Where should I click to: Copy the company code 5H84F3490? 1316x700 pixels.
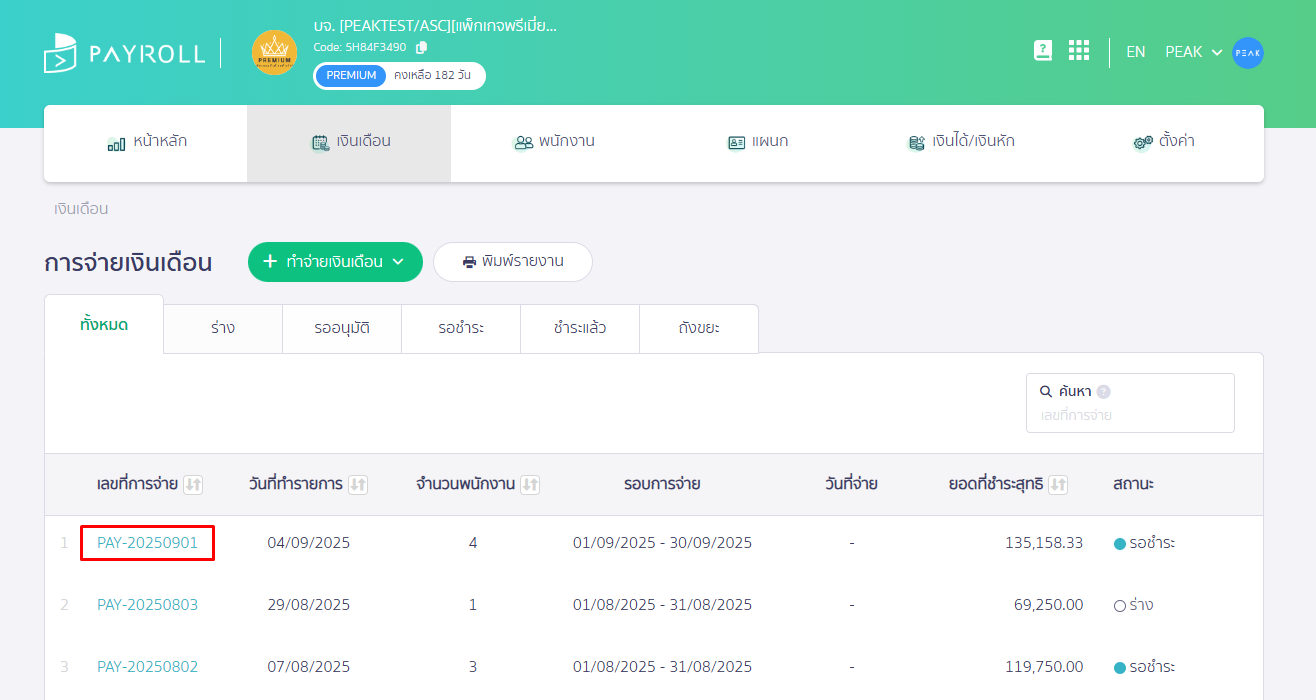[x=421, y=47]
